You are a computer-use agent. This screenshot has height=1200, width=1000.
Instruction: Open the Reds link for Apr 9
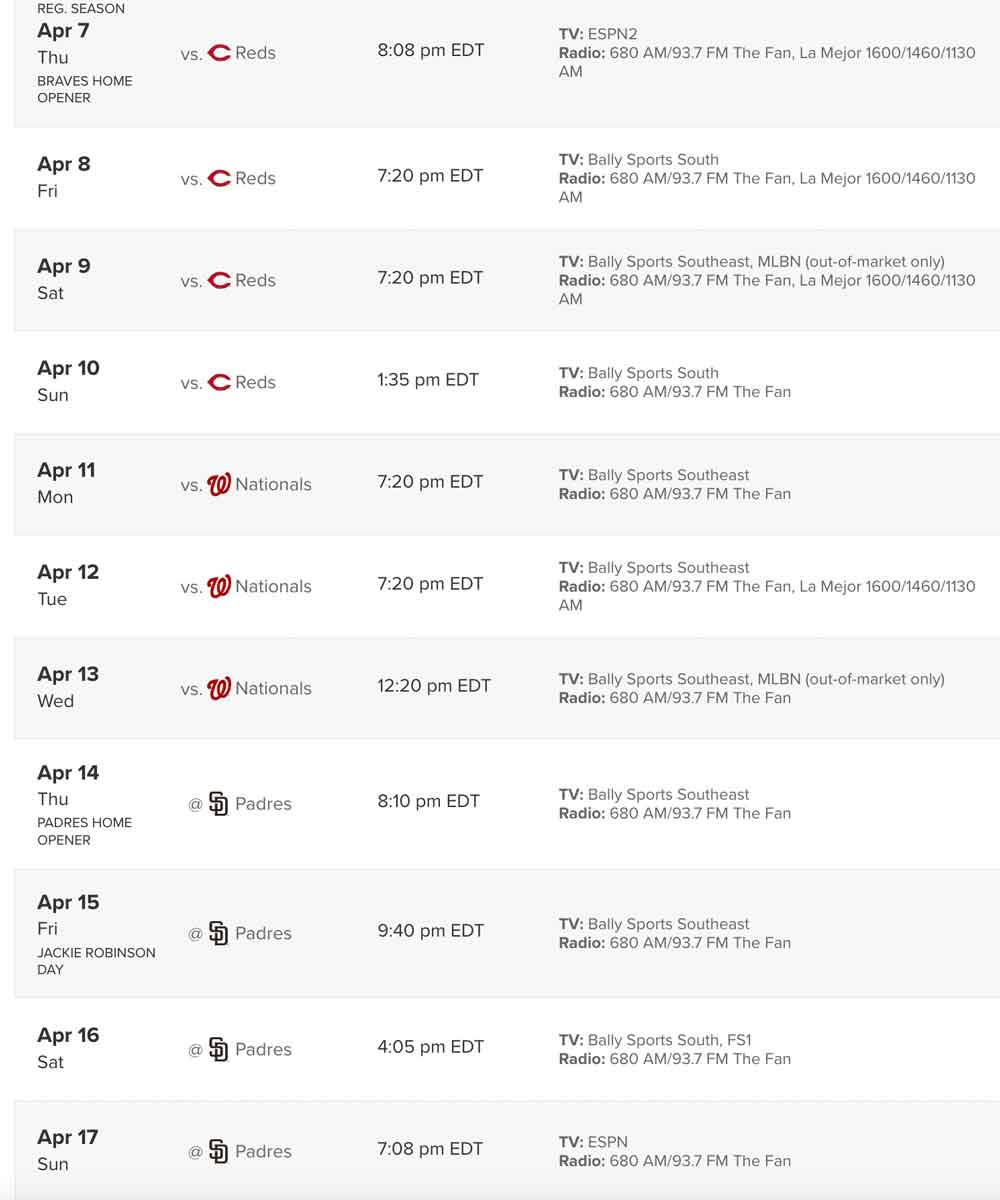255,281
